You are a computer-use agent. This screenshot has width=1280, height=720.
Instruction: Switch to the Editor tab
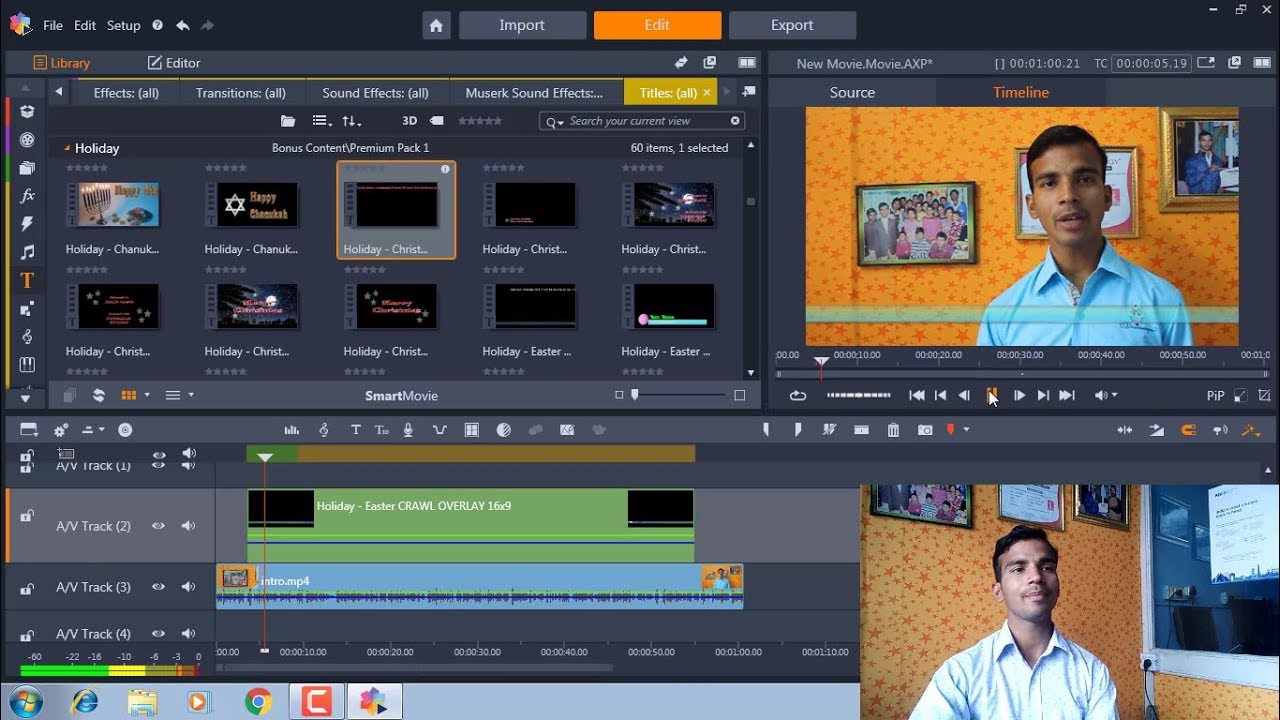[174, 63]
